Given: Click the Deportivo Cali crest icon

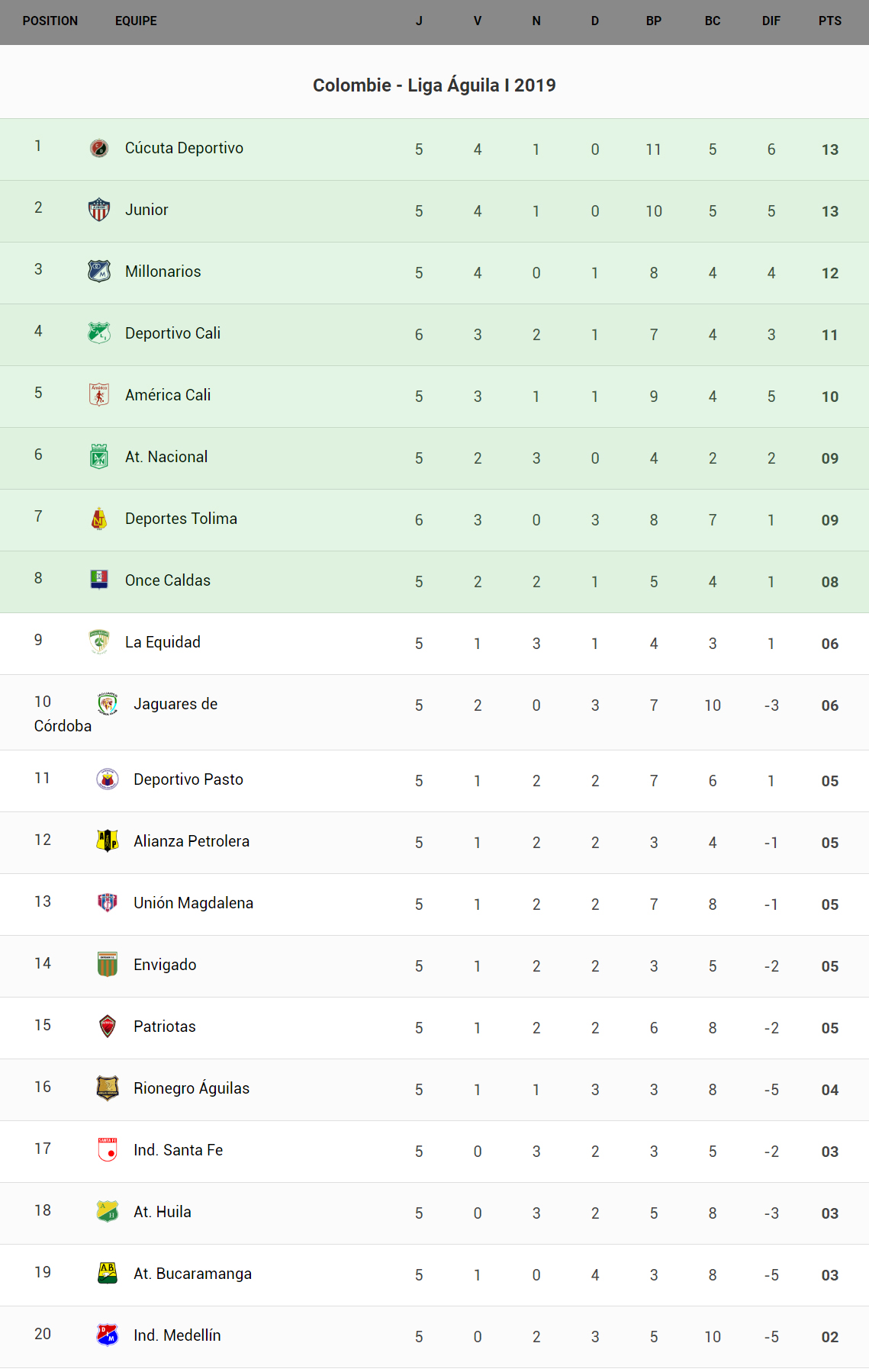Looking at the screenshot, I should click(x=99, y=333).
